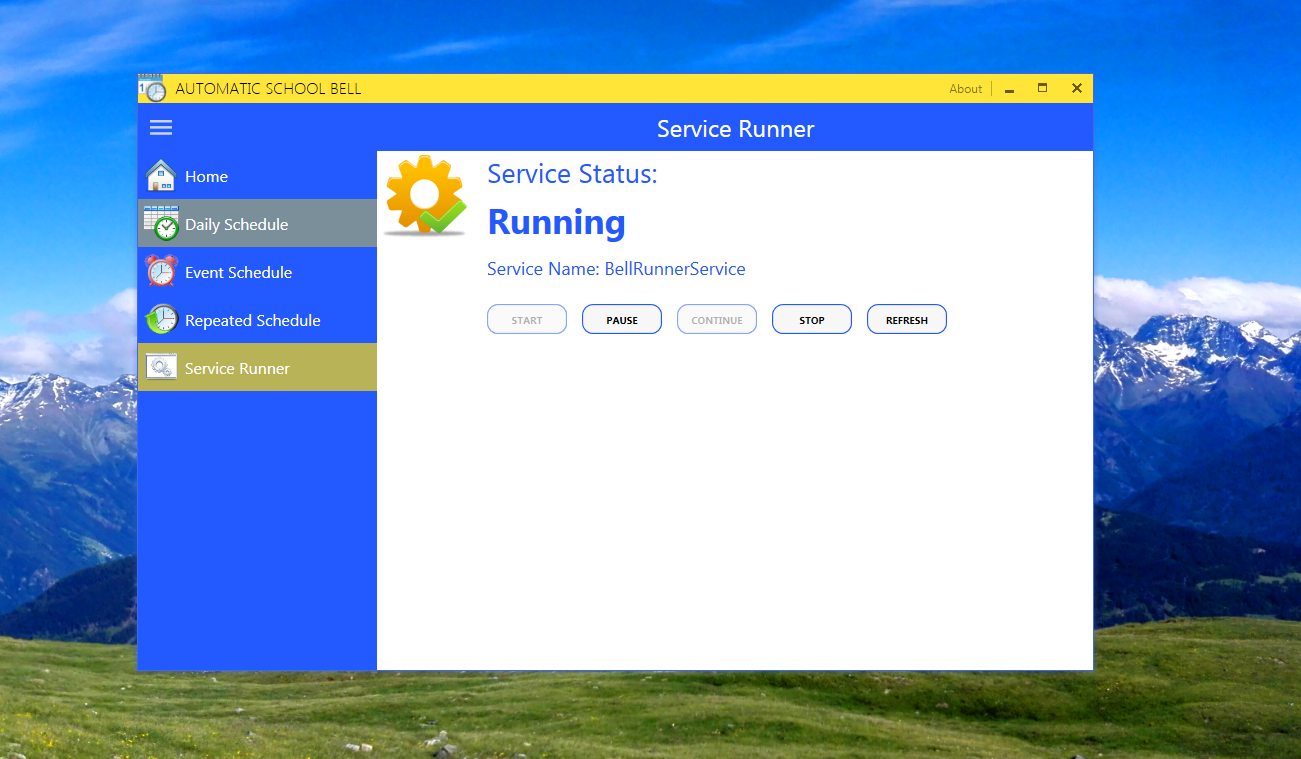Stop the running service
Screen dimensions: 1301x759
pos(811,318)
